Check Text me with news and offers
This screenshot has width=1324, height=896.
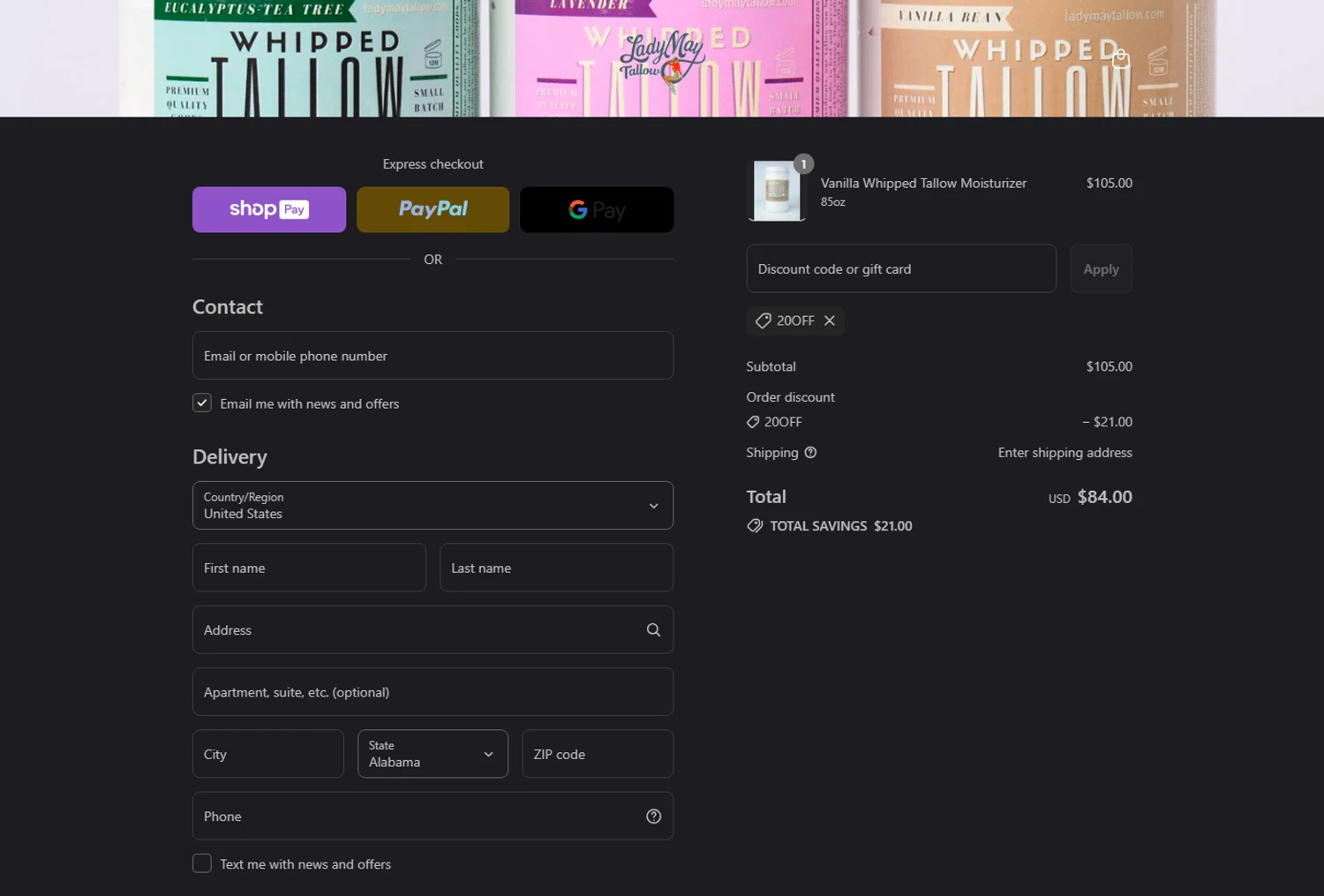tap(202, 863)
